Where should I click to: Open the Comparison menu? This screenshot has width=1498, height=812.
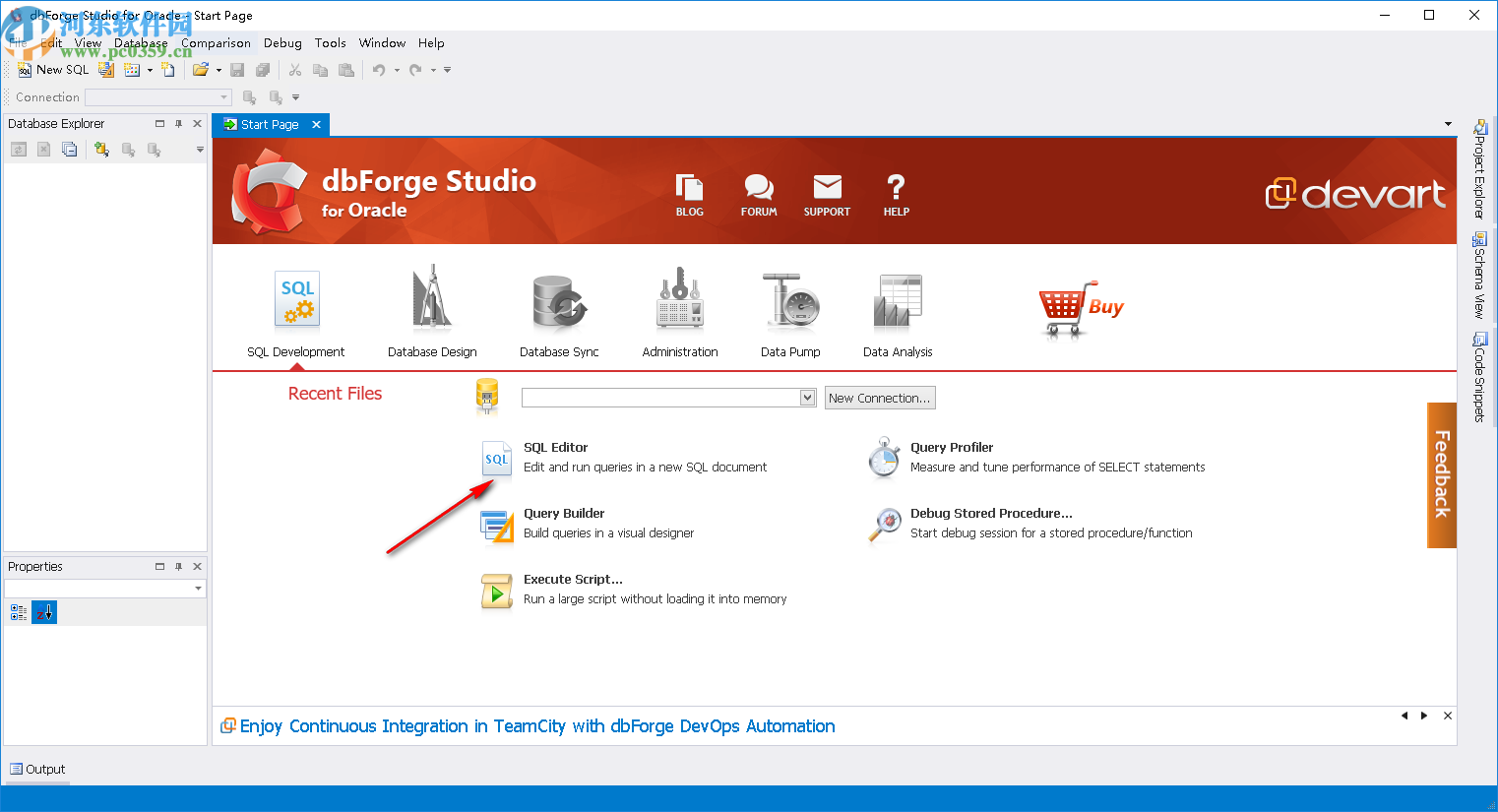215,42
